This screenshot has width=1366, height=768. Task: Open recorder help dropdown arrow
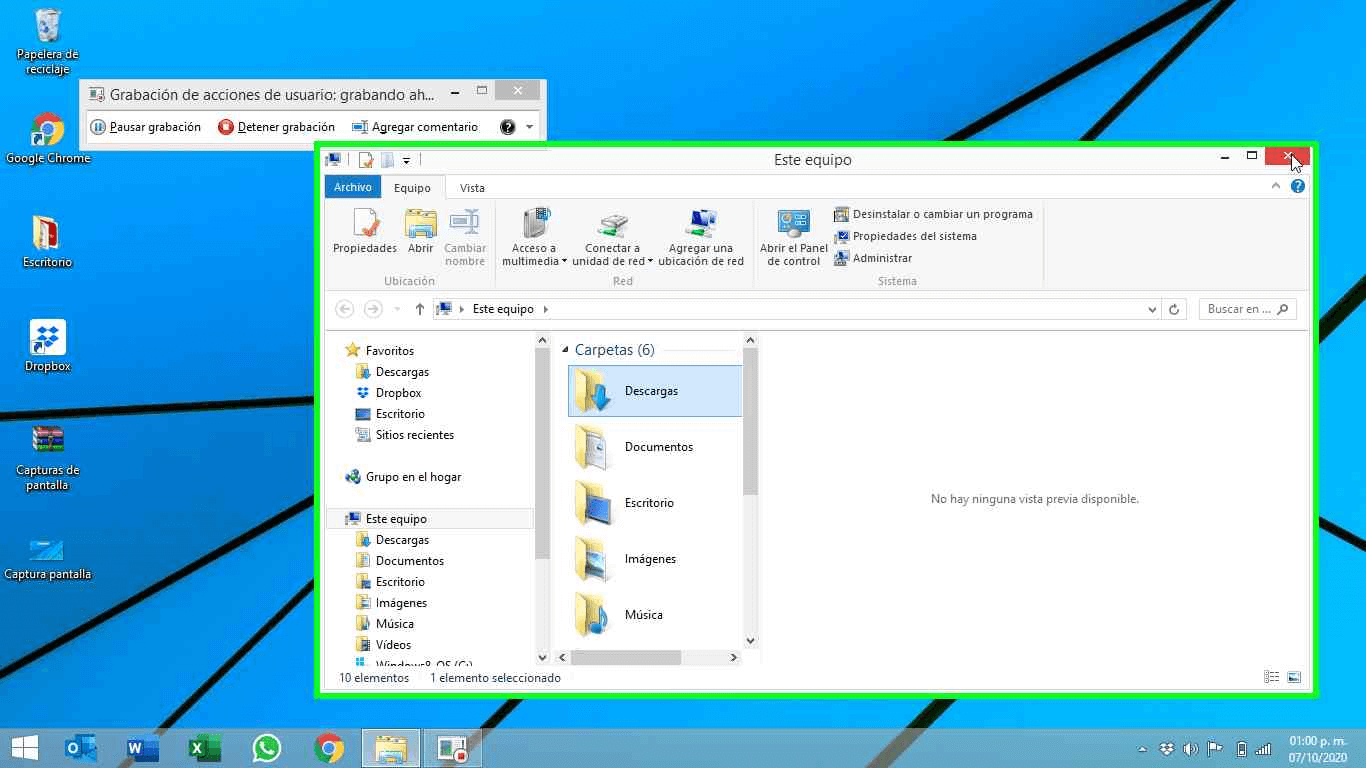530,127
